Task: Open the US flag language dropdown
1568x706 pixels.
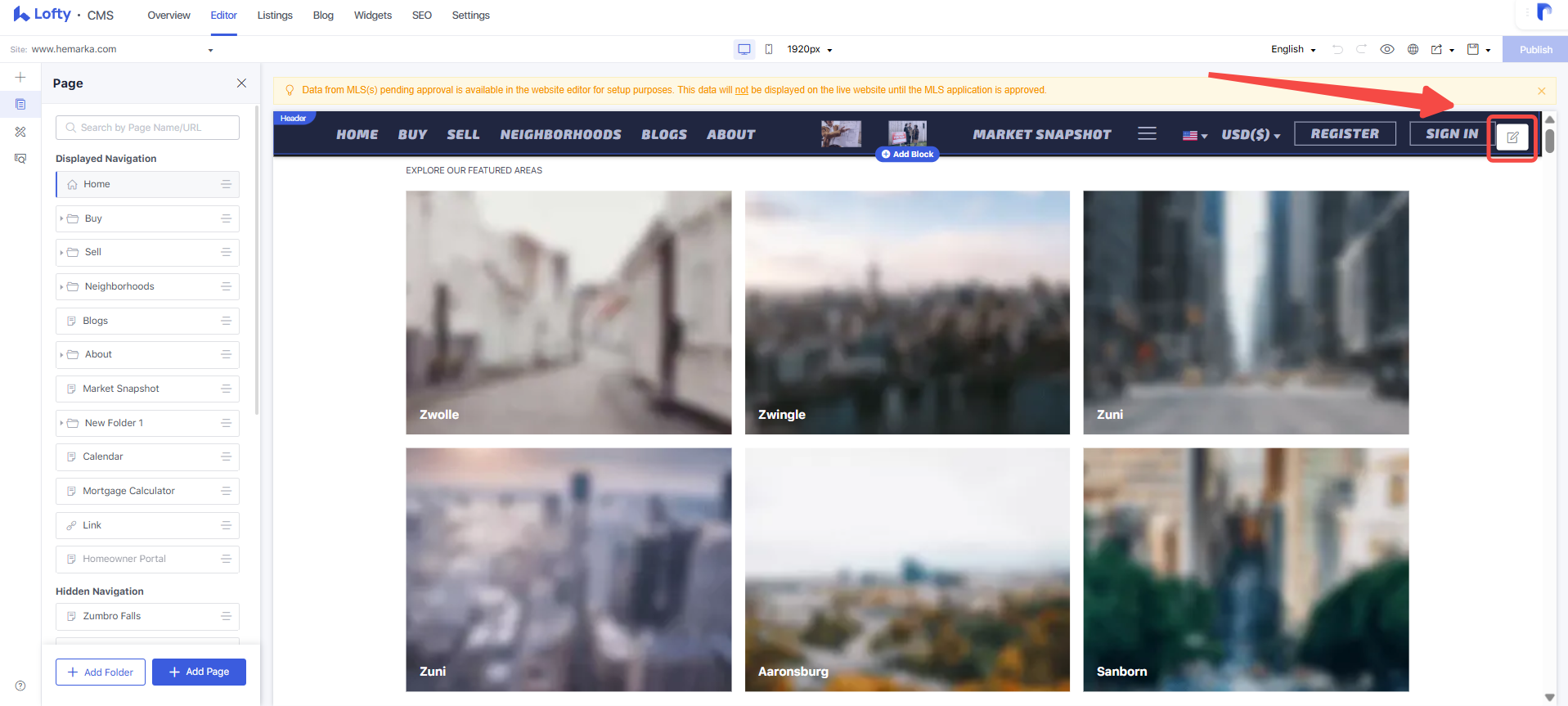Action: pyautogui.click(x=1195, y=135)
